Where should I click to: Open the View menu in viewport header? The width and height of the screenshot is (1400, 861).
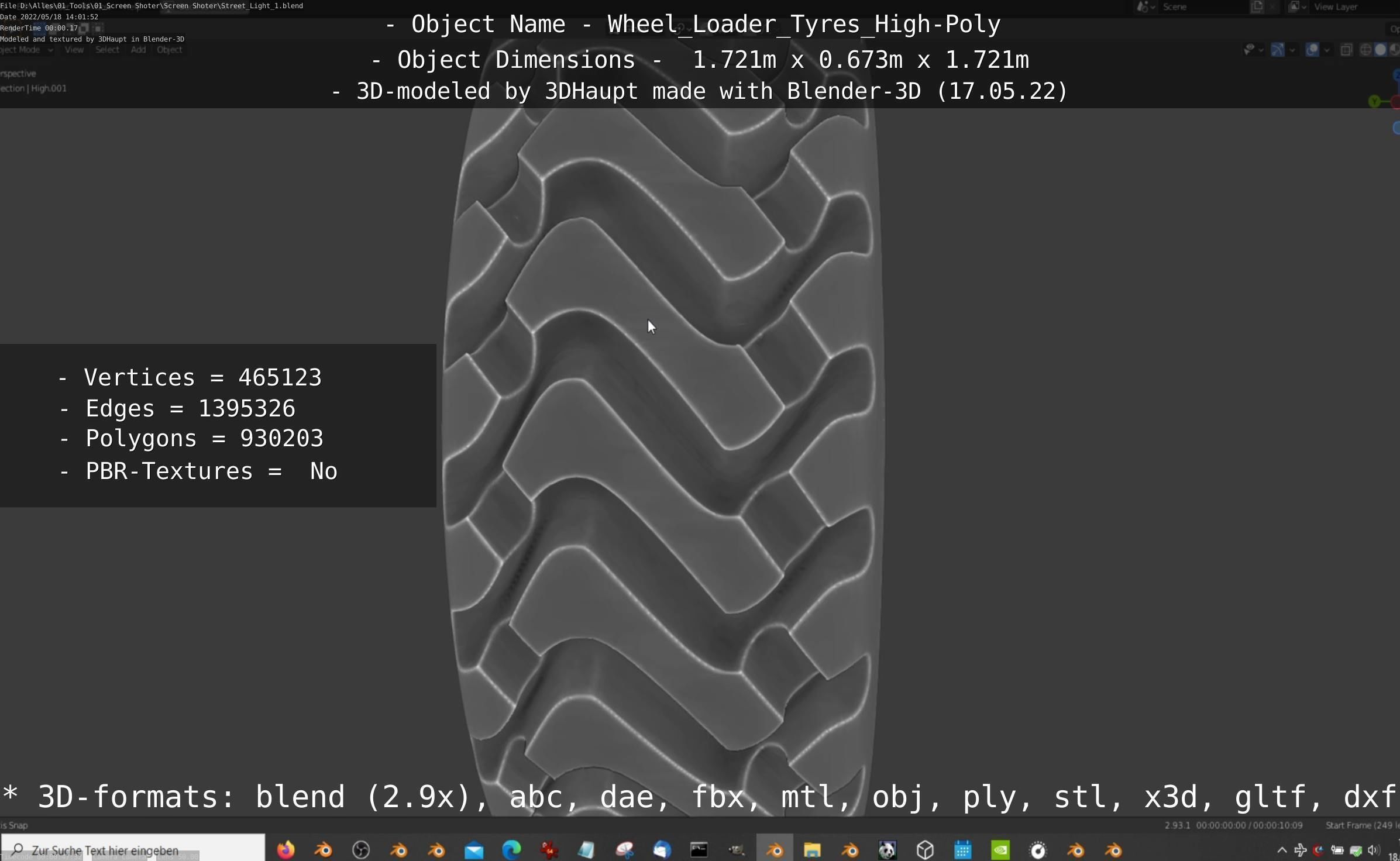pyautogui.click(x=74, y=50)
